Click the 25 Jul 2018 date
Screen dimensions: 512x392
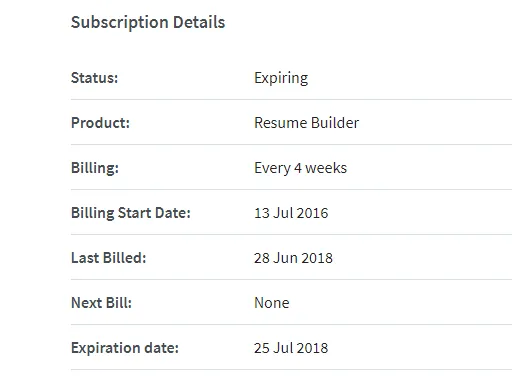[x=291, y=348]
